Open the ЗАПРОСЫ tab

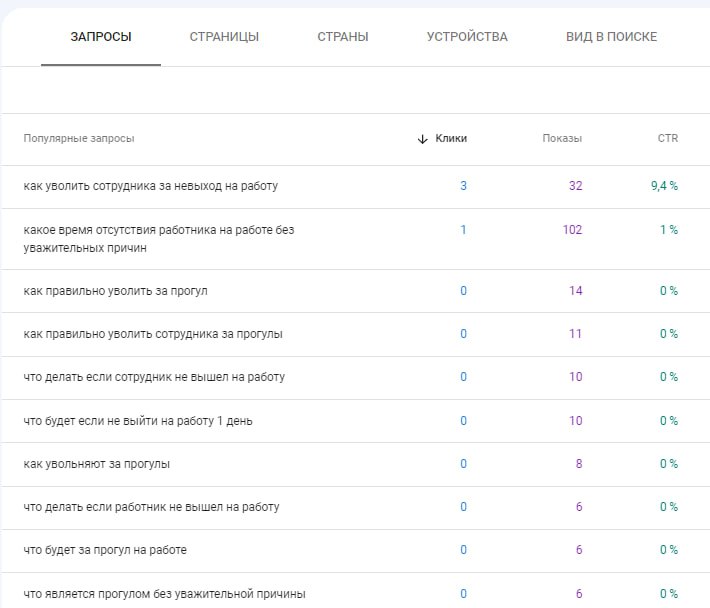click(100, 37)
